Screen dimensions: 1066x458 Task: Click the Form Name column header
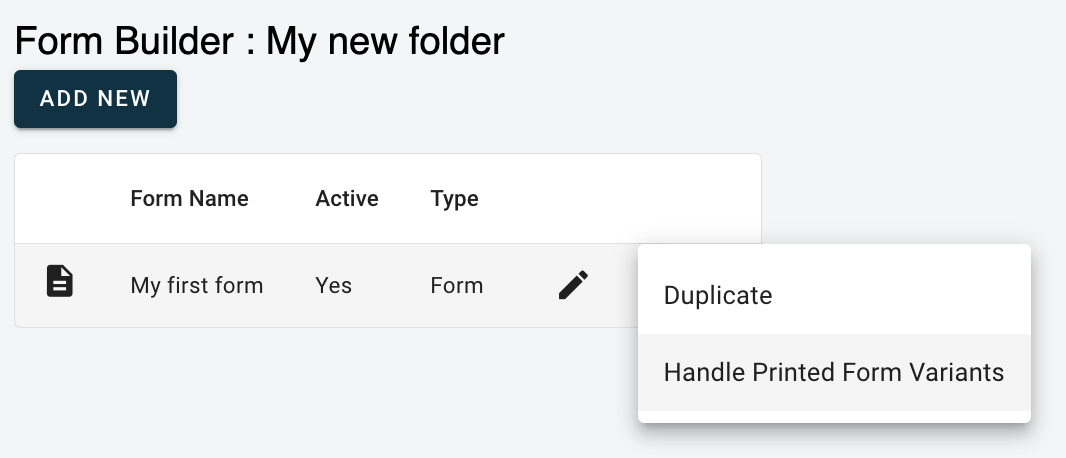point(189,199)
